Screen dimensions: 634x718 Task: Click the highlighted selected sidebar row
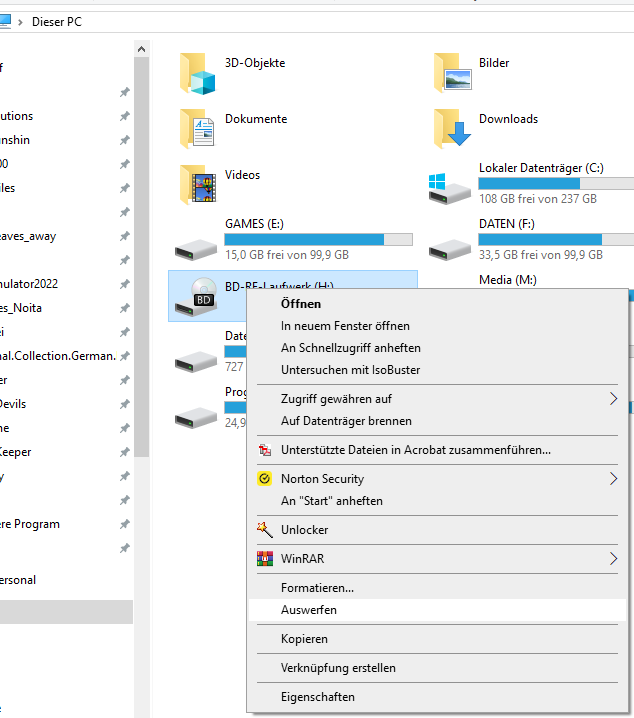point(66,612)
